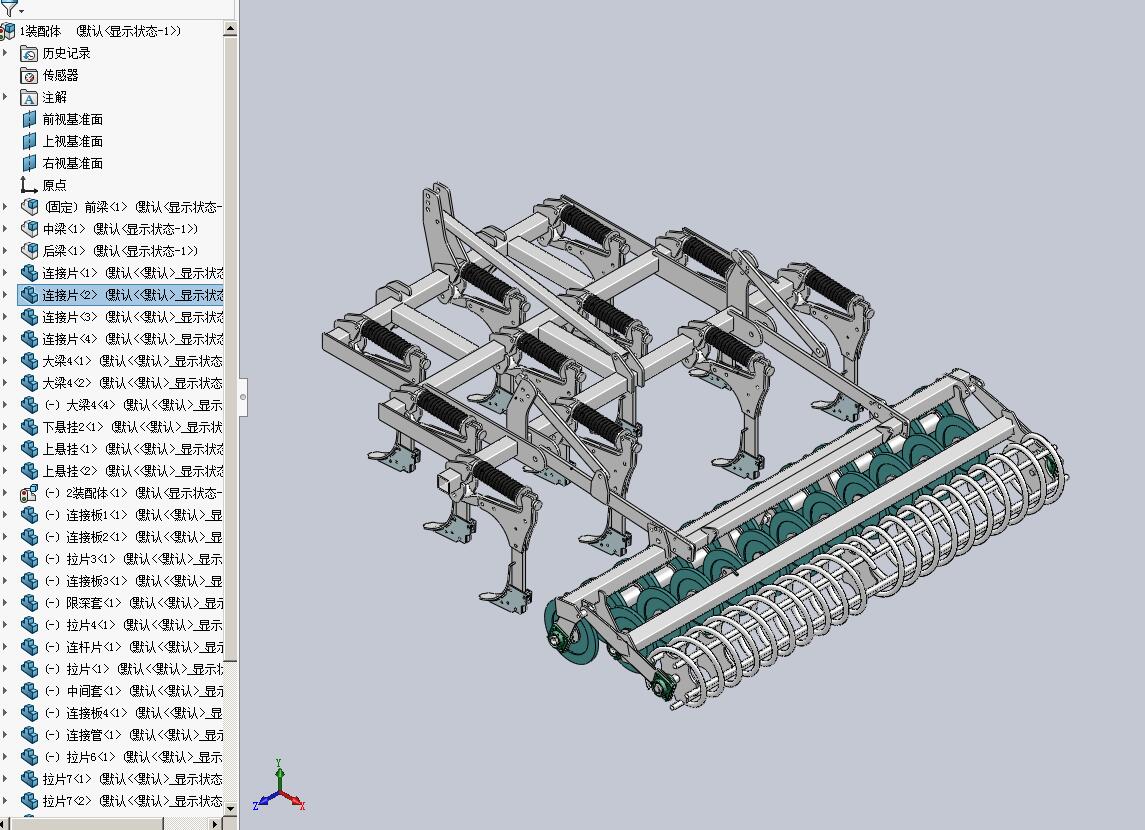Click the 拉片7<1> part icon

(29, 778)
